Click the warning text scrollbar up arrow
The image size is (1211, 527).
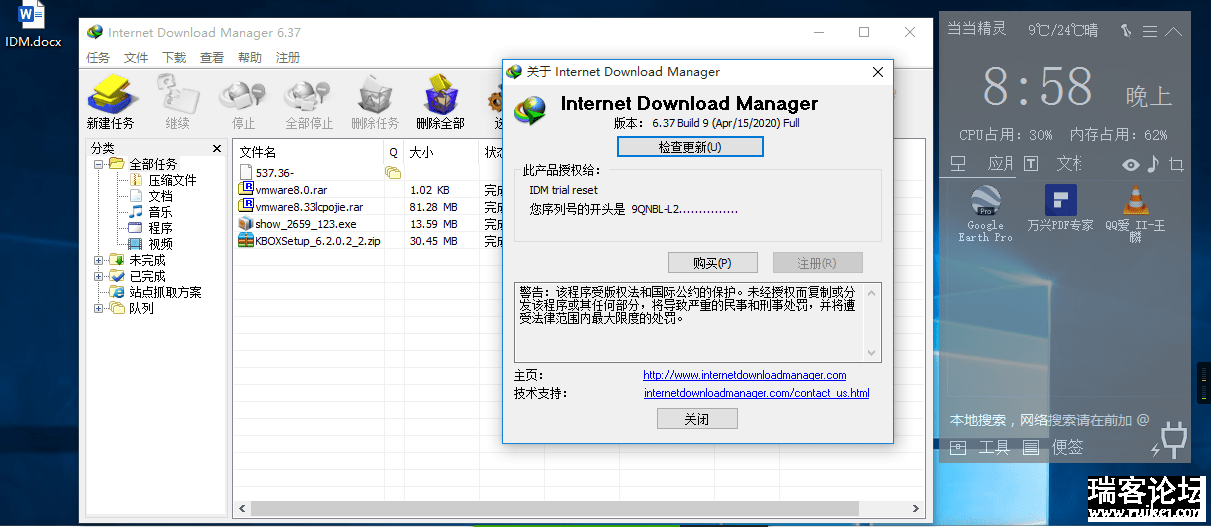point(872,291)
